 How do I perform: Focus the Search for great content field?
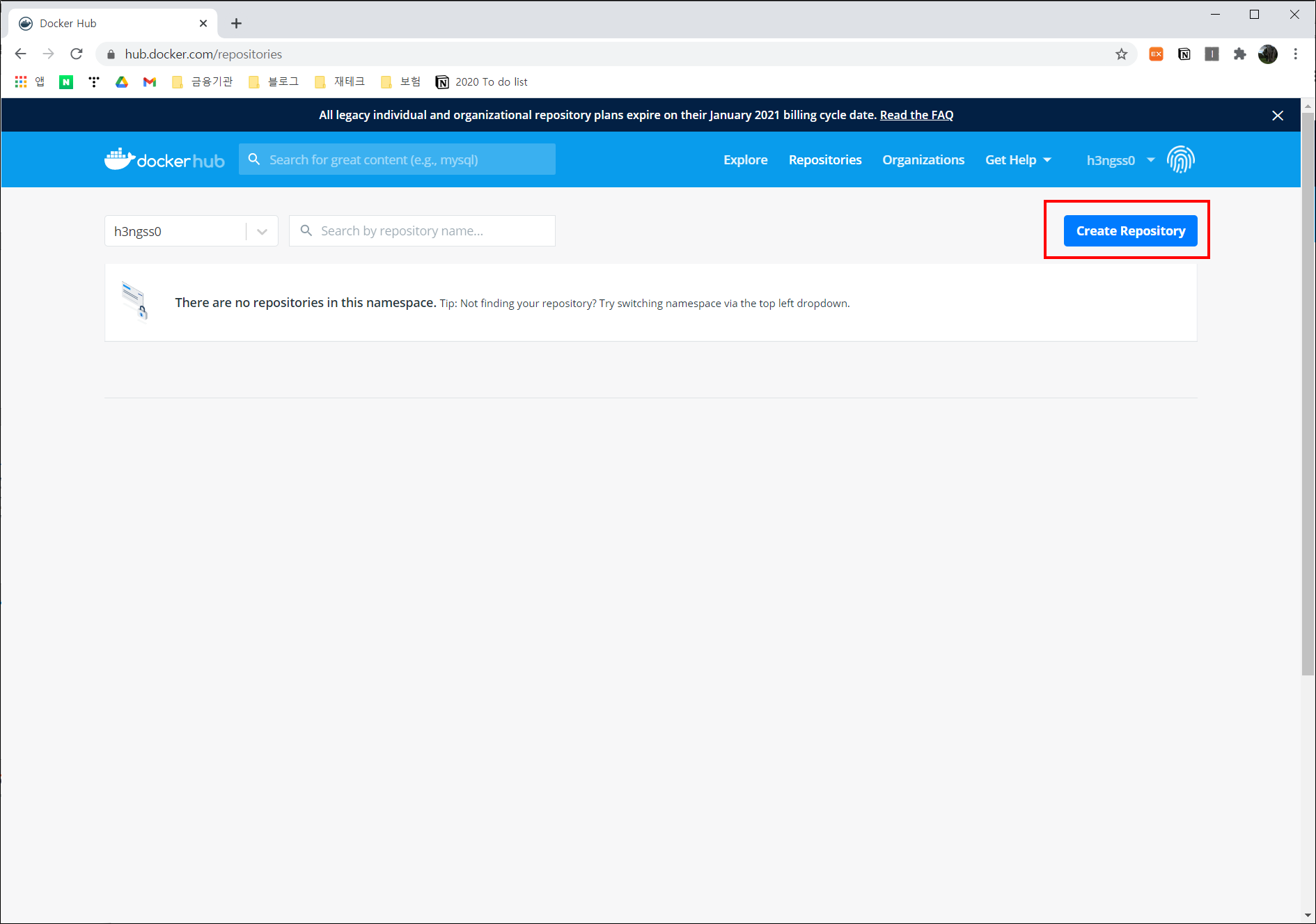397,159
